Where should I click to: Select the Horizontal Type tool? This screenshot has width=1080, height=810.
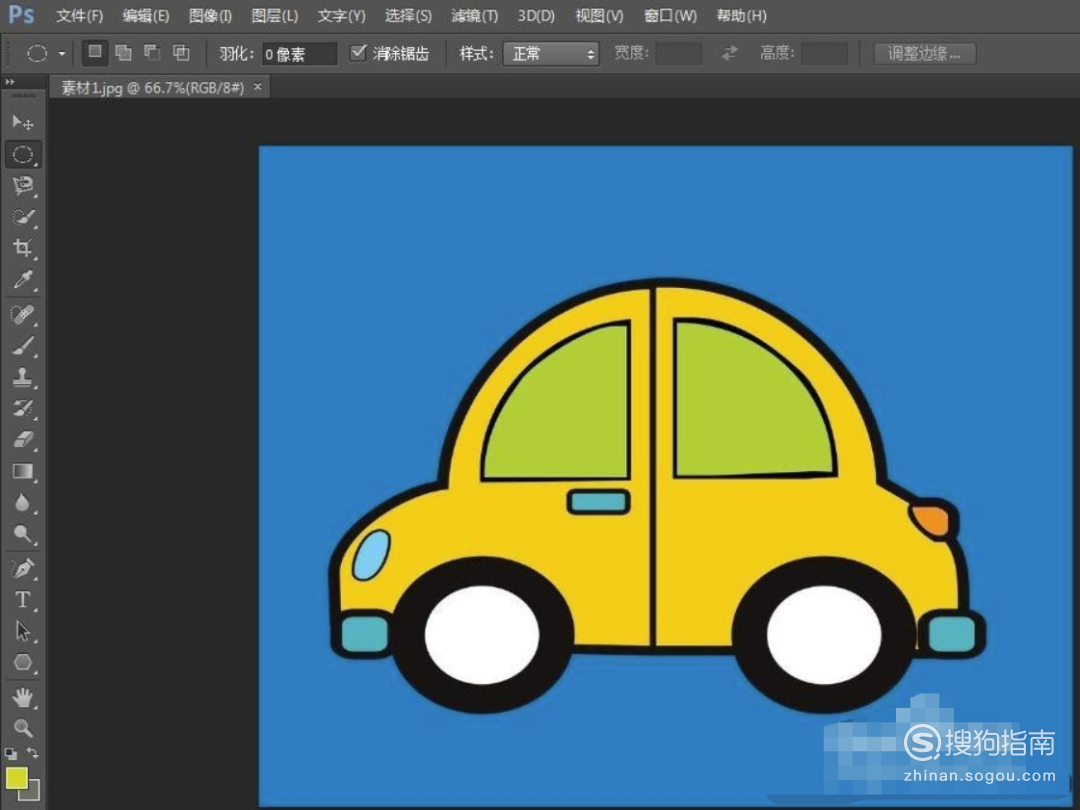(23, 600)
